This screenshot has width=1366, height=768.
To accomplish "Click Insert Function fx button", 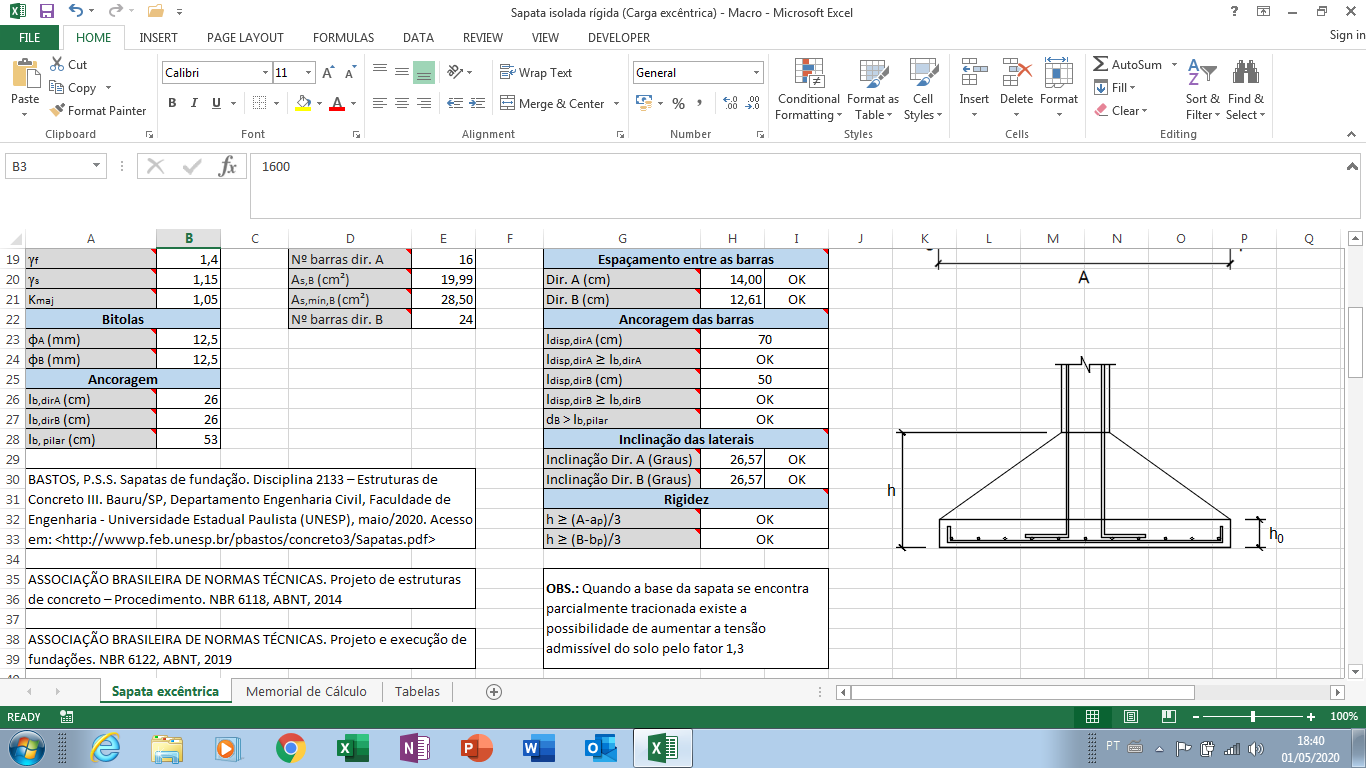I will click(229, 167).
